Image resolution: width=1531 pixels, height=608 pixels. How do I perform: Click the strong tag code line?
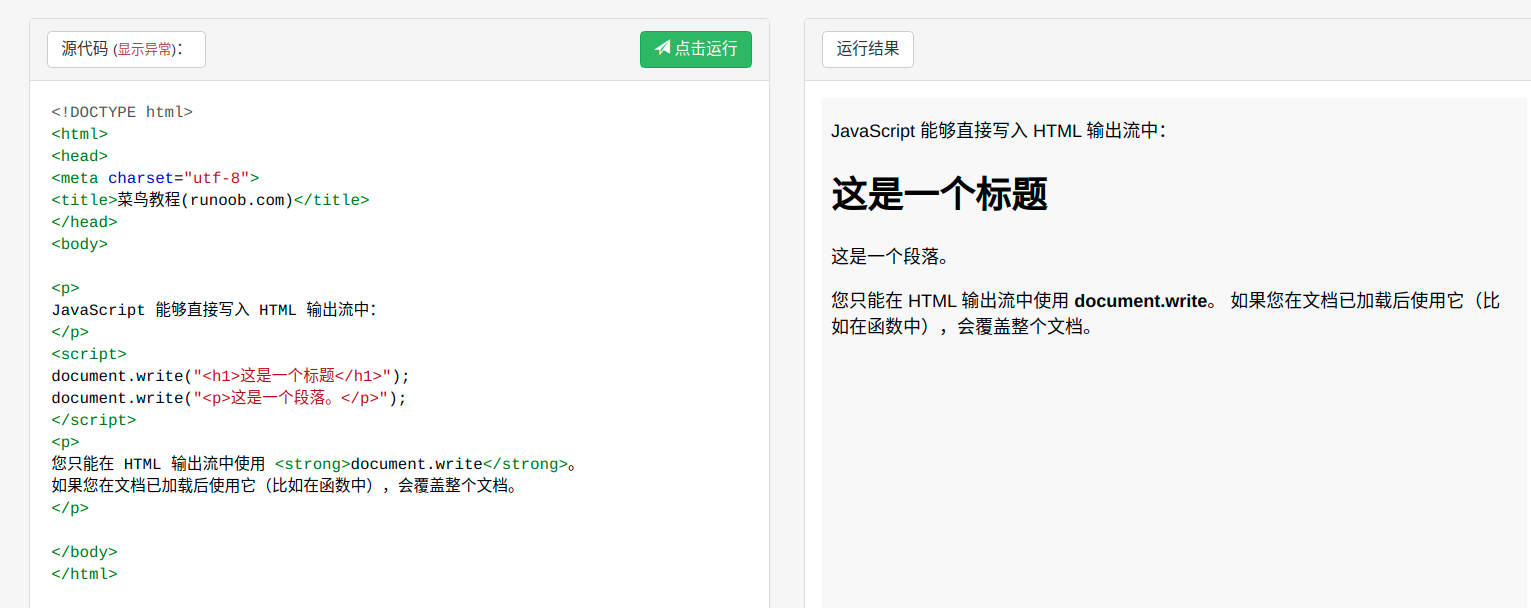click(315, 464)
